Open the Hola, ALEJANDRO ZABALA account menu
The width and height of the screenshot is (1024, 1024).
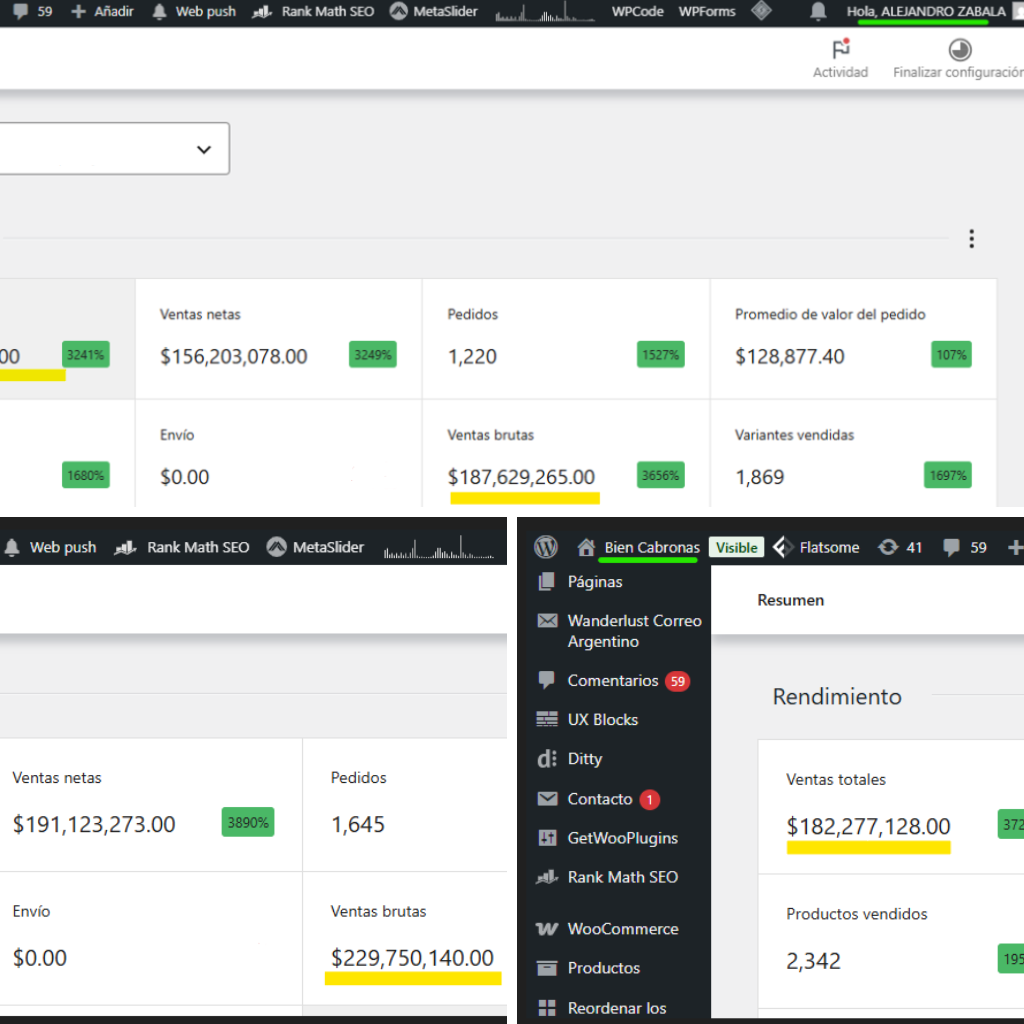point(925,12)
